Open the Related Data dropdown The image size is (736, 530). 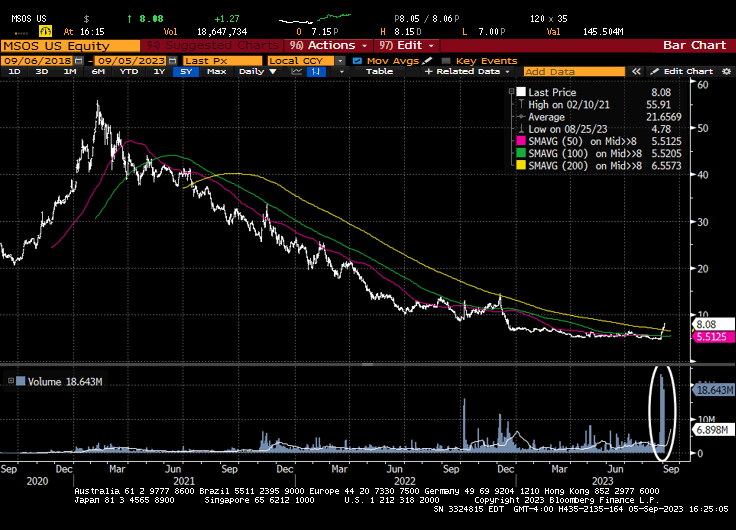pyautogui.click(x=467, y=71)
